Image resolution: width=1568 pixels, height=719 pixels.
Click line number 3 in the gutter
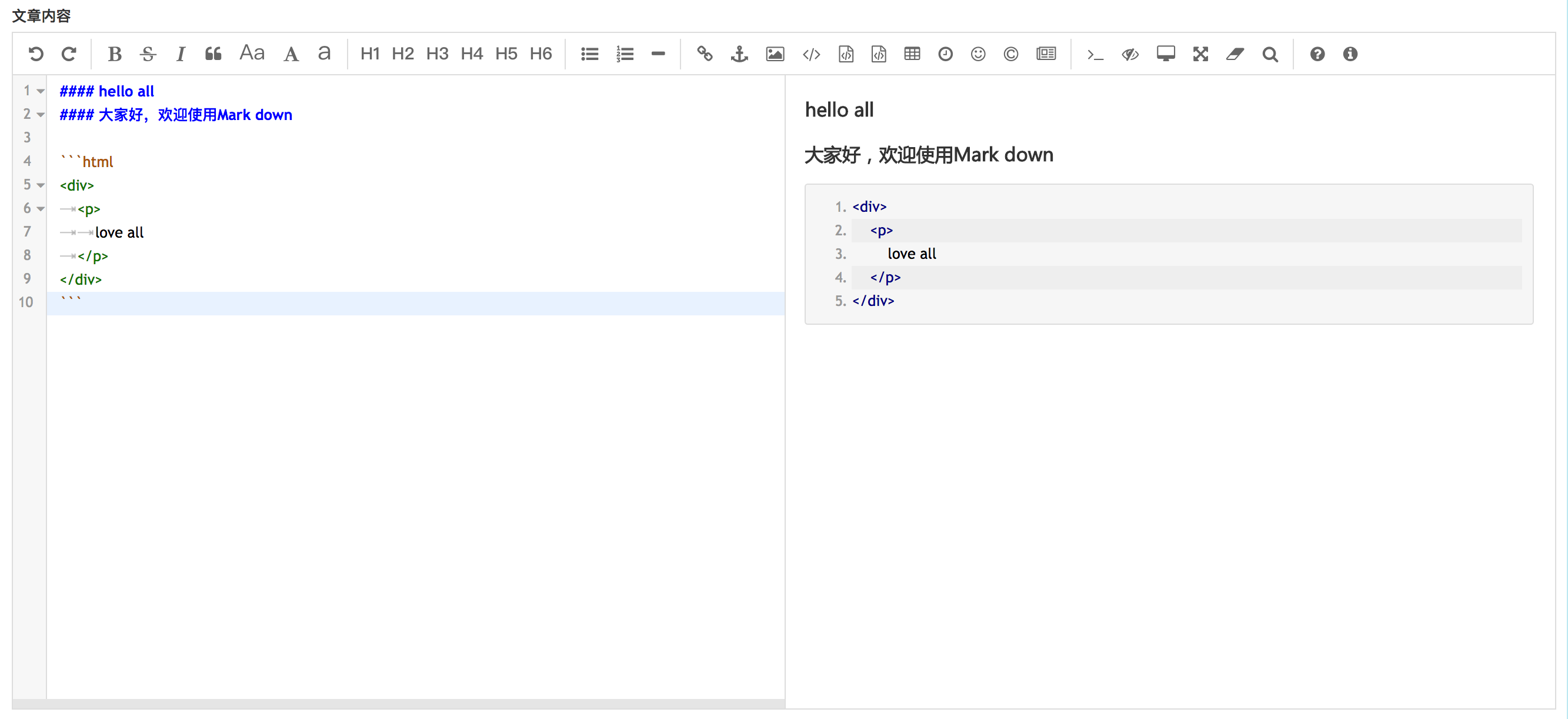[x=28, y=138]
